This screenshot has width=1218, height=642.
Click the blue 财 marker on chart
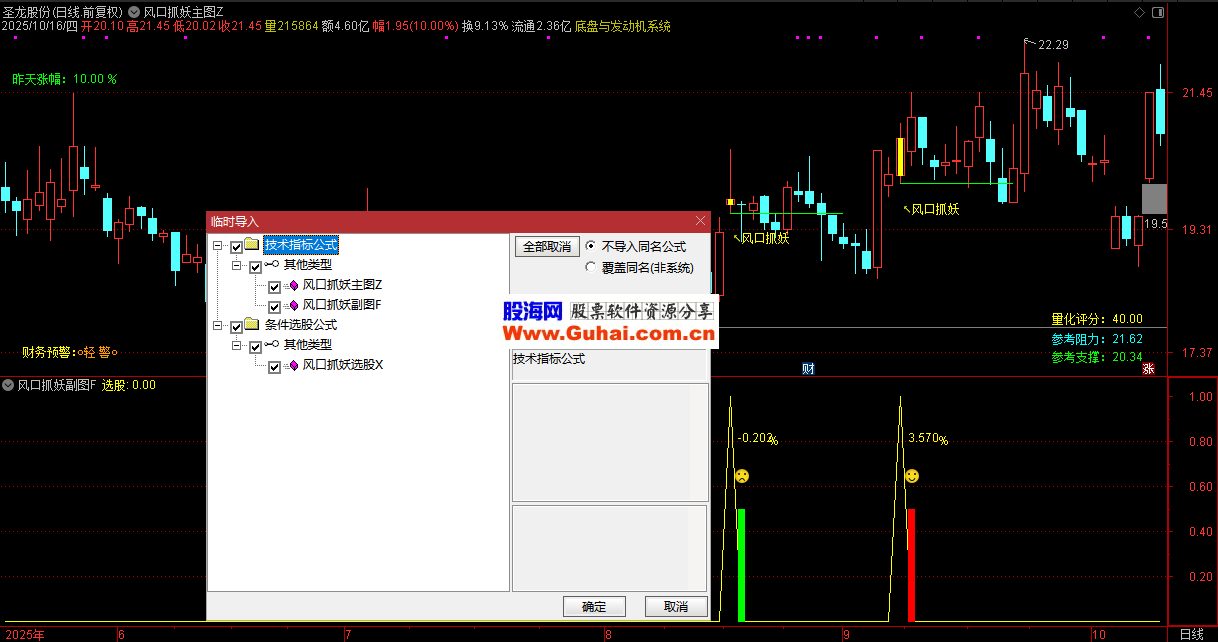[808, 369]
